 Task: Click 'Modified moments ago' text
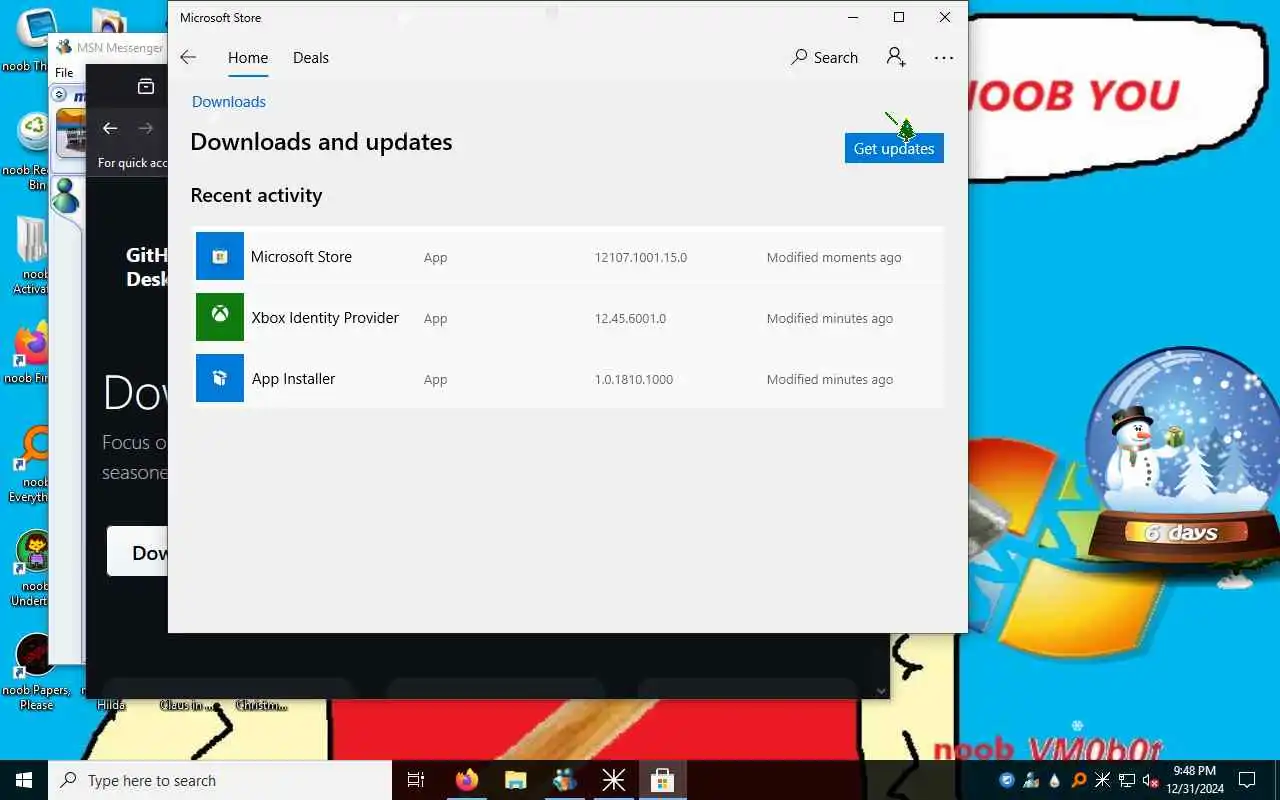point(834,258)
